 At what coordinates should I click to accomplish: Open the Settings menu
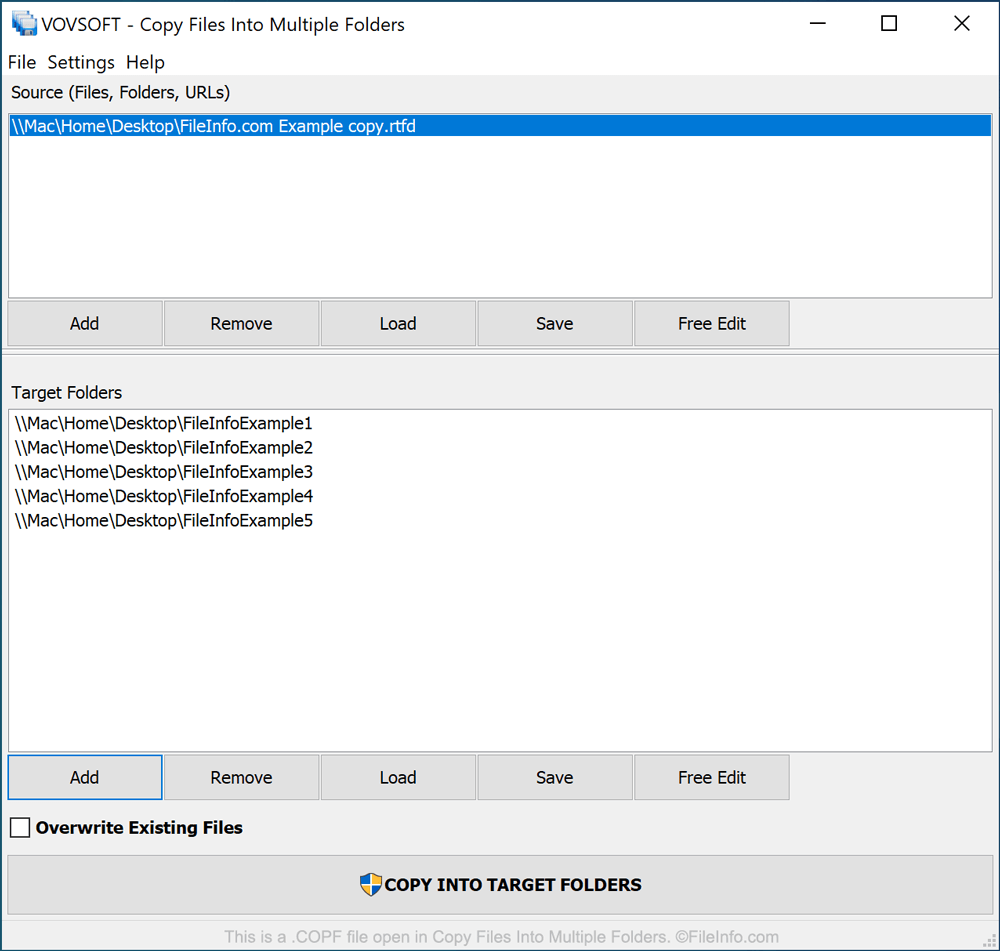pos(80,62)
